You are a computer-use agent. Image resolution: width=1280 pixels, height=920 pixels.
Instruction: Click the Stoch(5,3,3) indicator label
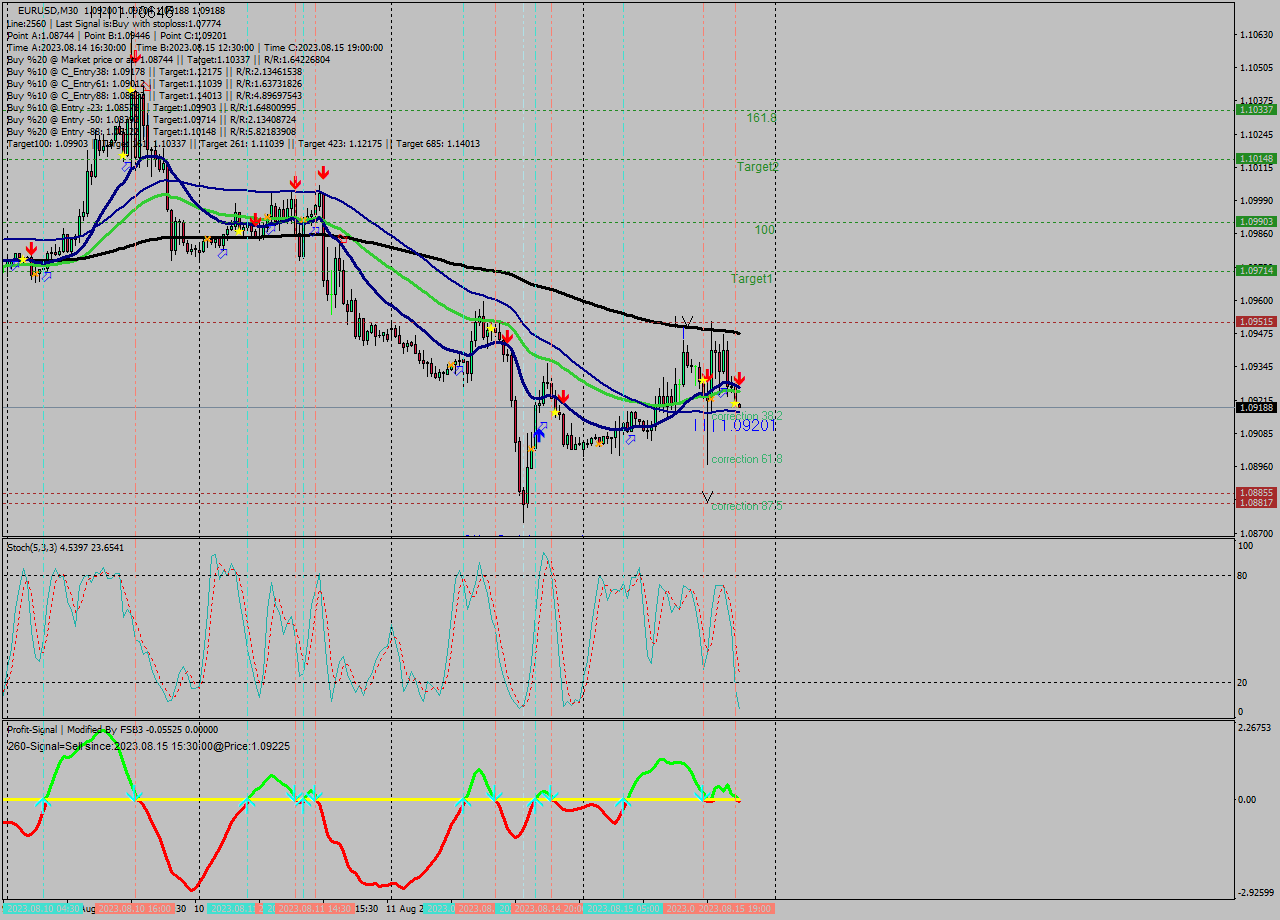(40, 547)
